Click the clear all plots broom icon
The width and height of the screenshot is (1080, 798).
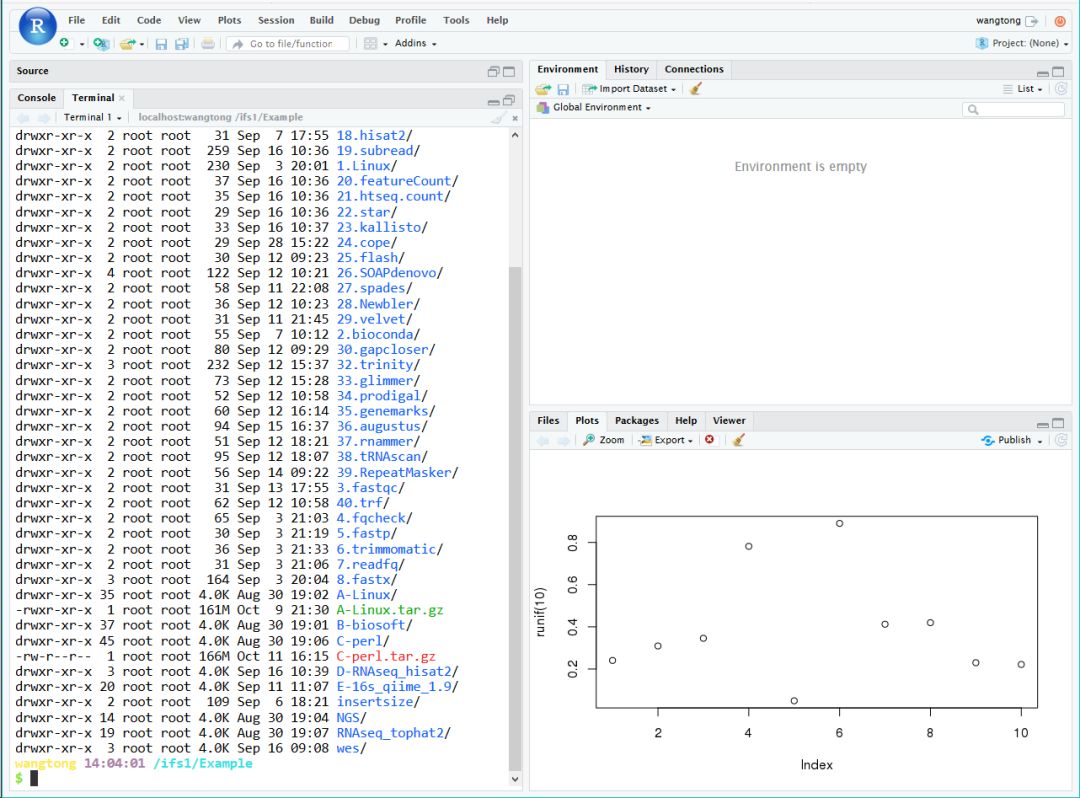[x=738, y=440]
